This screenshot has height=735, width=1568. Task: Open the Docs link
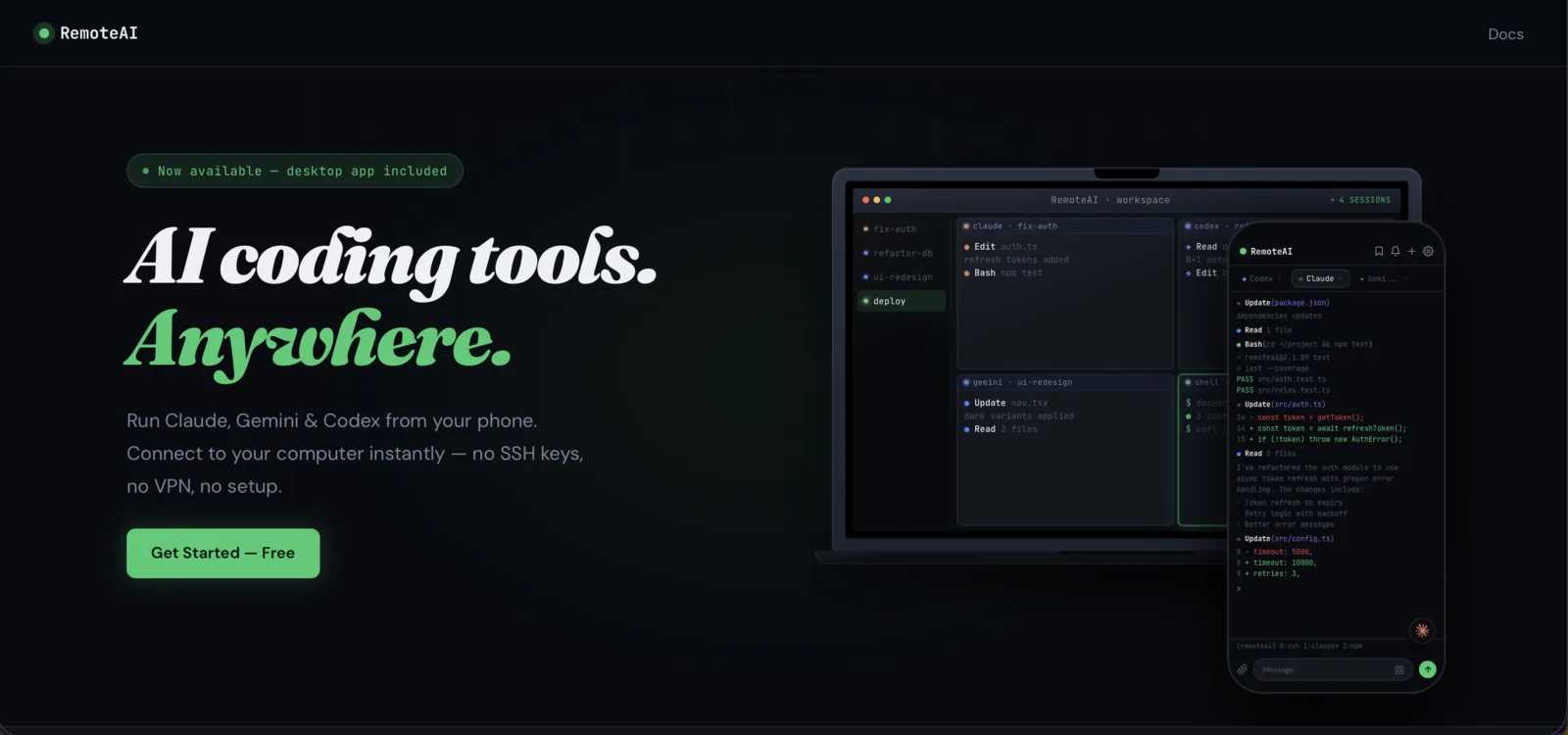tap(1505, 34)
